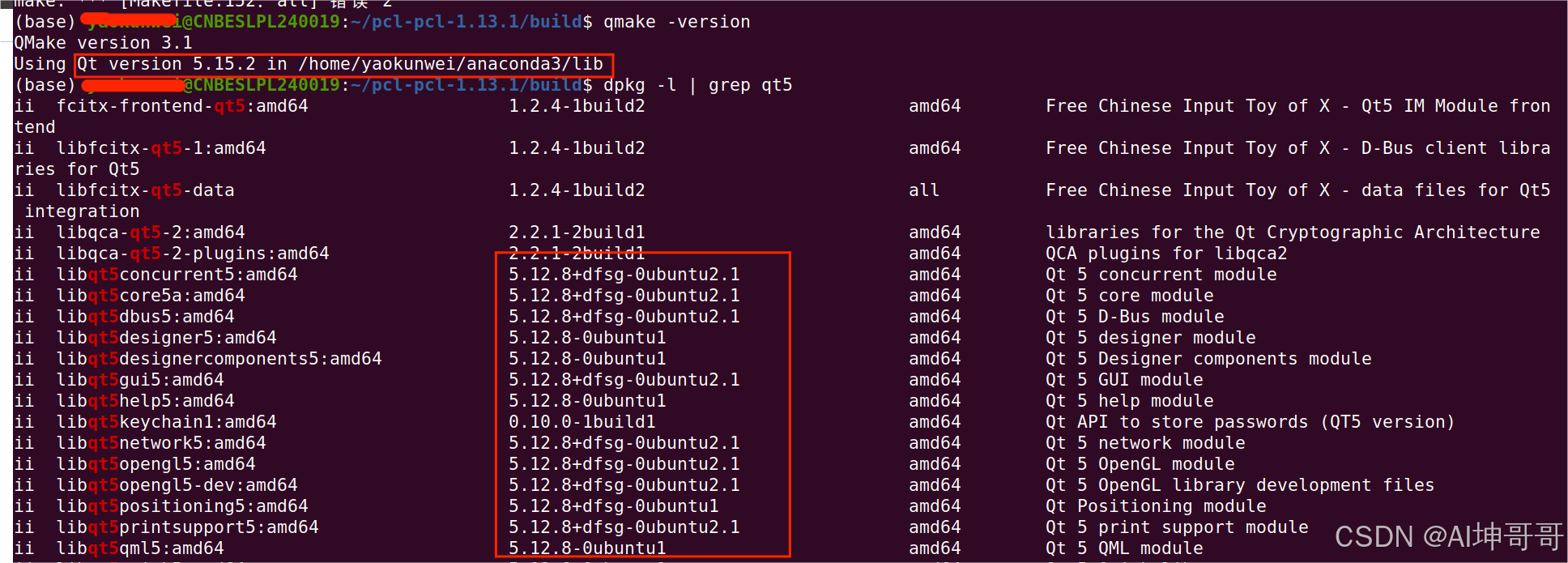Viewport: 1568px width, 563px height.
Task: Select package name libqca-qt5-2:amd64
Action: click(151, 232)
